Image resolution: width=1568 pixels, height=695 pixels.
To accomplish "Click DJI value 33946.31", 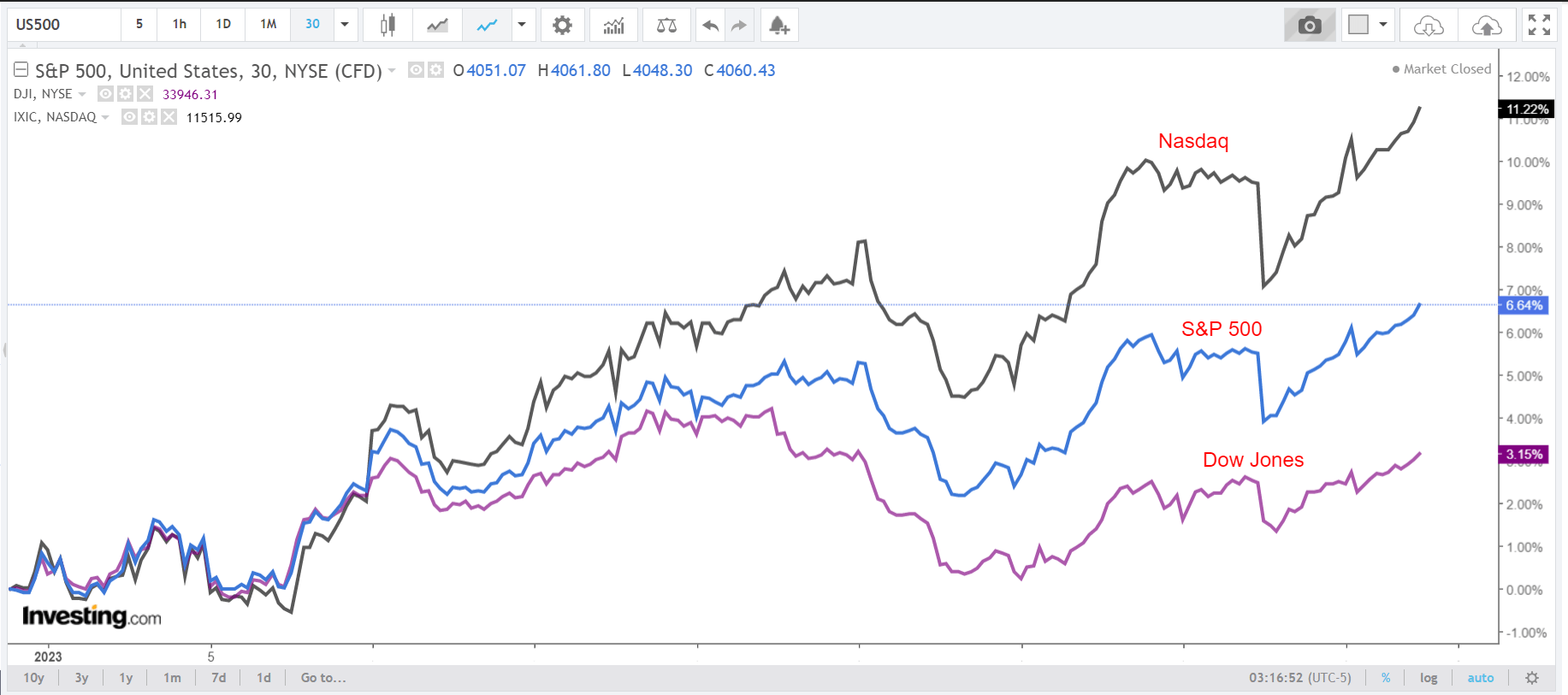I will point(190,94).
